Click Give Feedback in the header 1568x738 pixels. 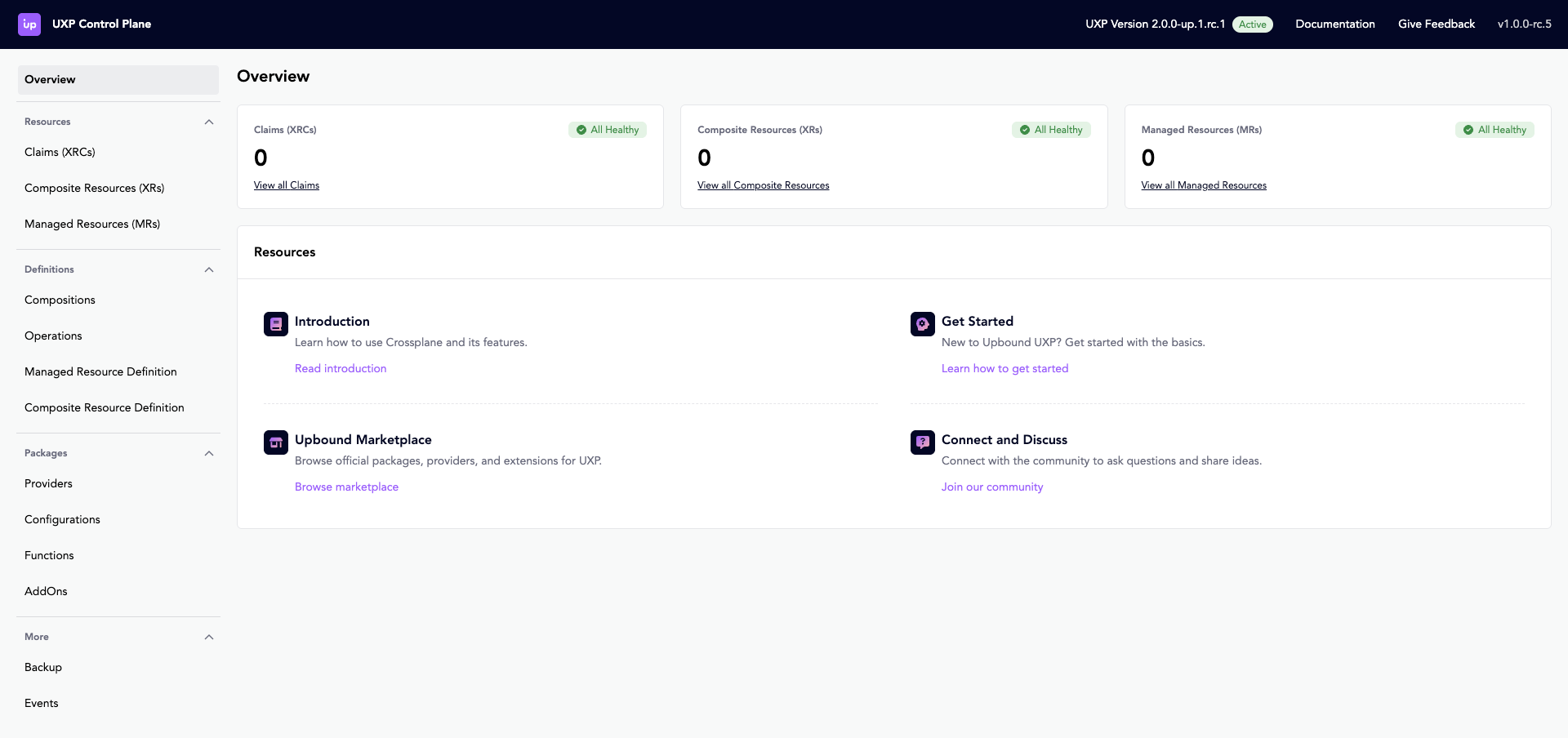1436,24
